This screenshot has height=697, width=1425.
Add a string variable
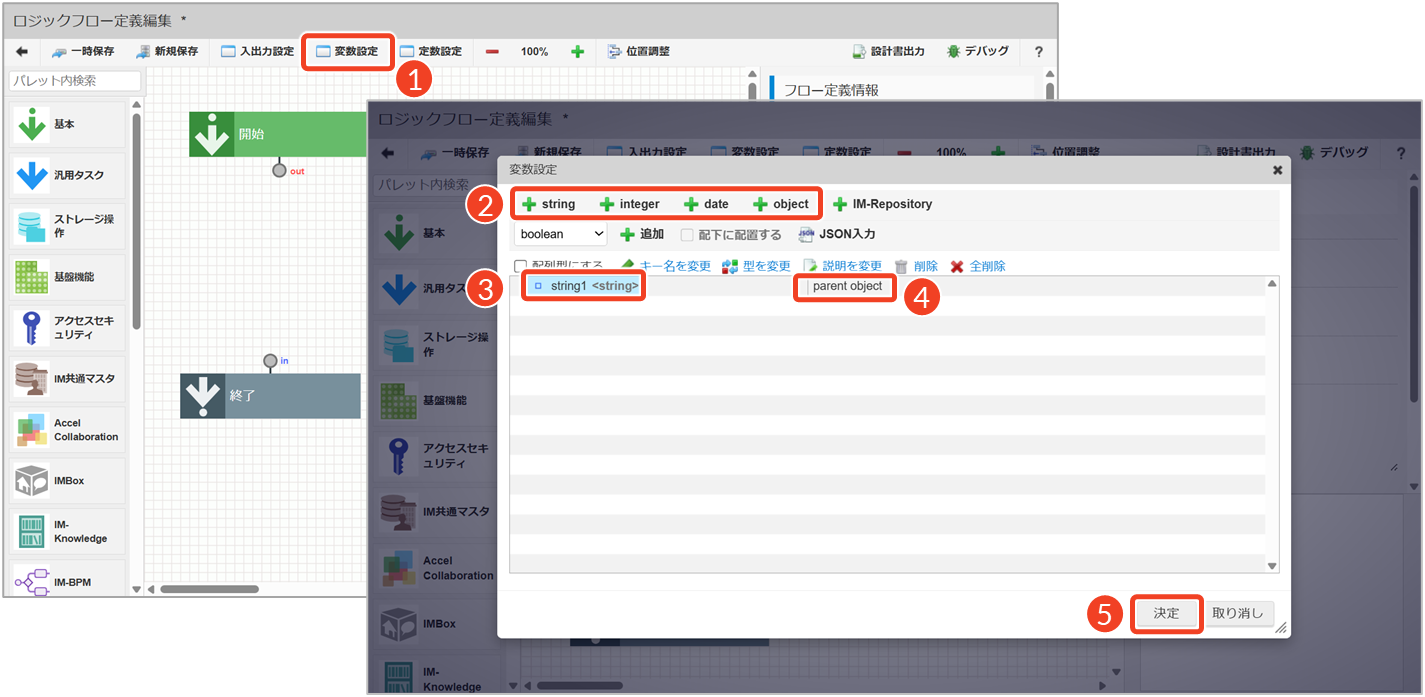point(548,204)
